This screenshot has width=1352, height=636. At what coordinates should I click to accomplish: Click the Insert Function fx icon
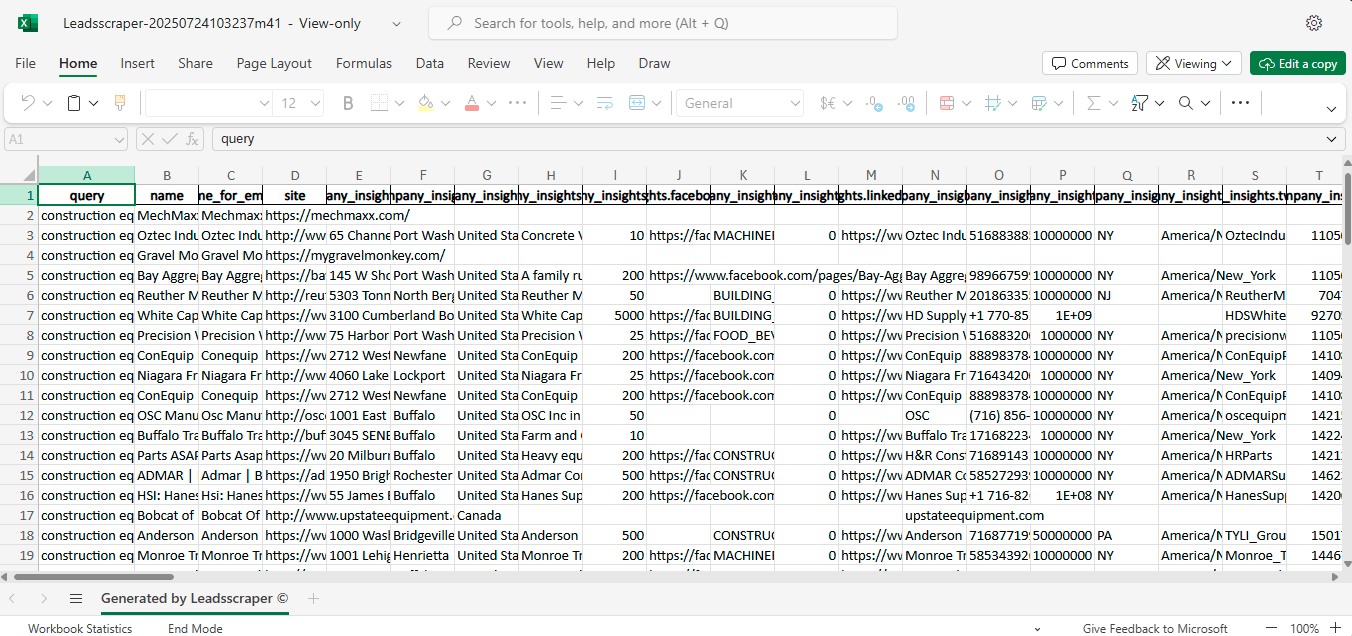193,139
